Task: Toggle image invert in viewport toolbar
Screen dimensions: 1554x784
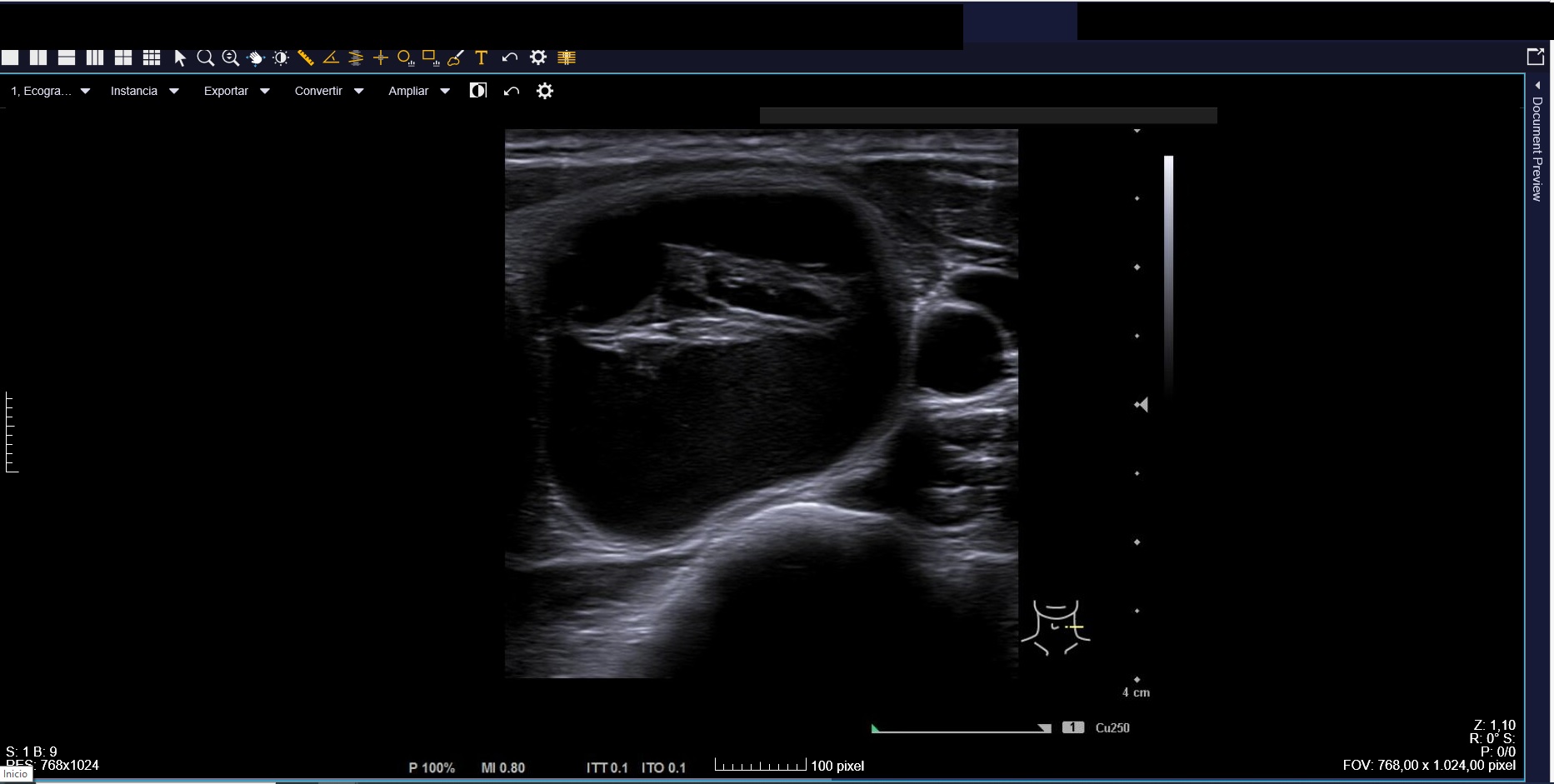Action: tap(478, 91)
